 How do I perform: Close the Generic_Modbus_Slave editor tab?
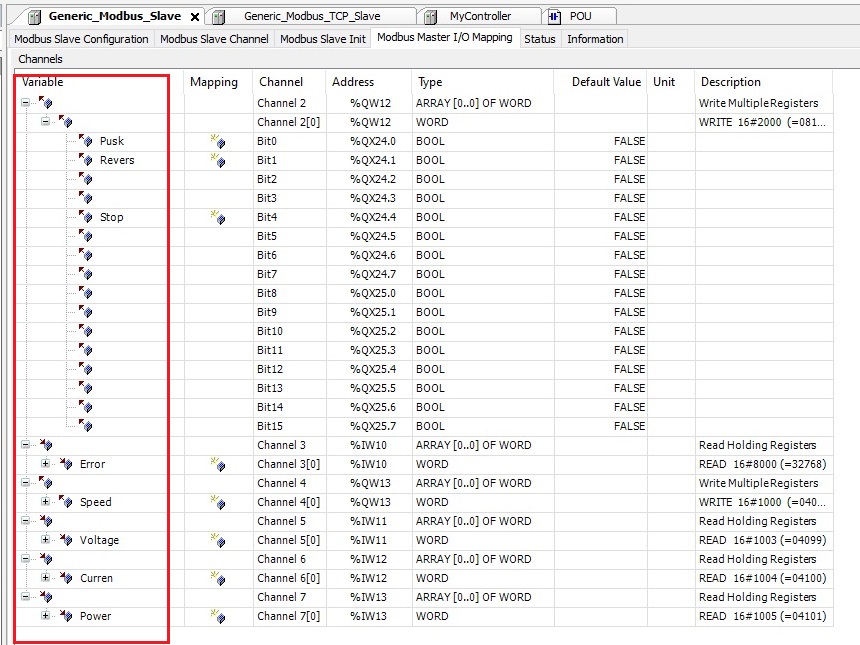tap(195, 16)
